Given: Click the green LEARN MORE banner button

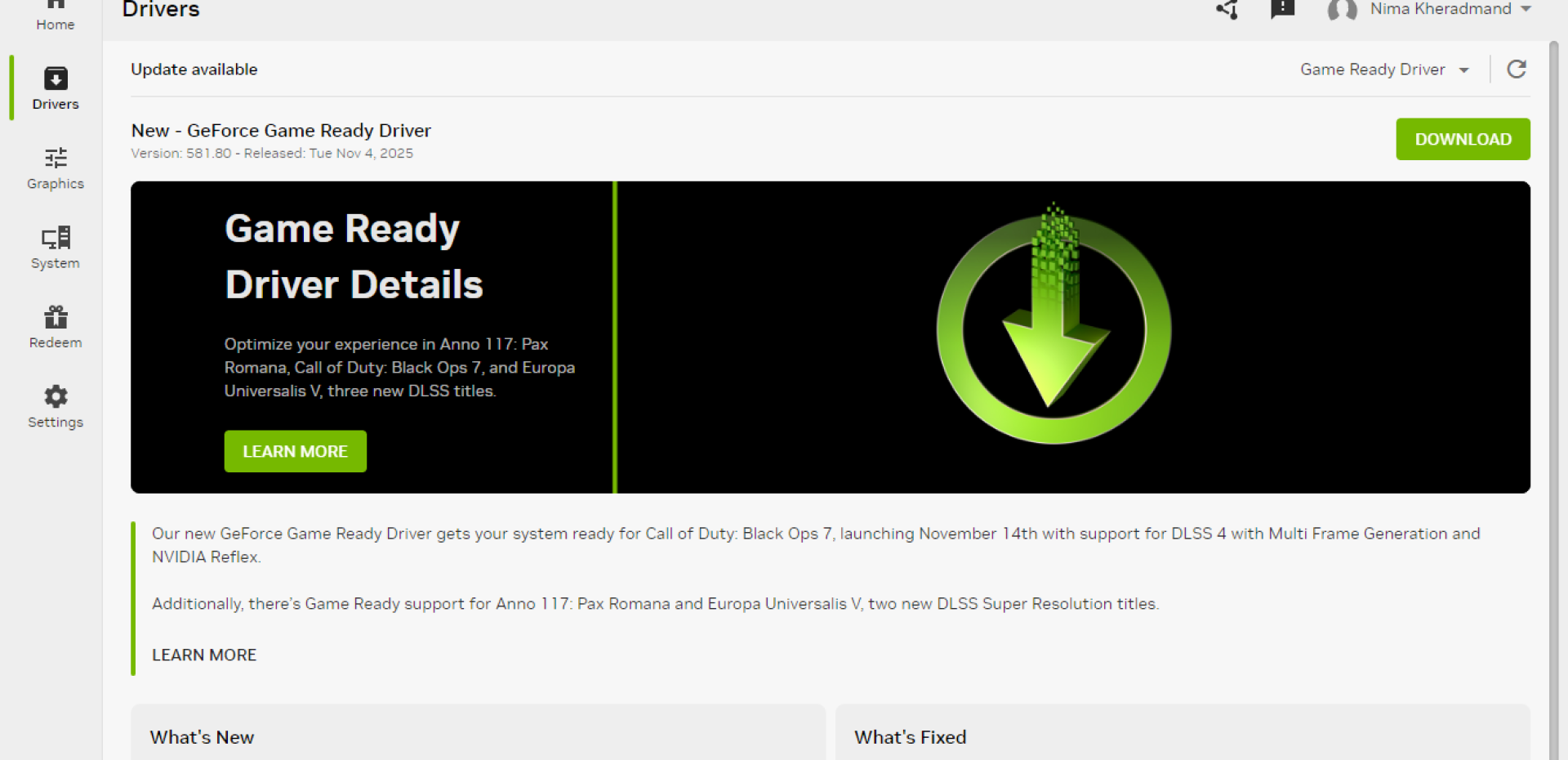Looking at the screenshot, I should pos(295,451).
